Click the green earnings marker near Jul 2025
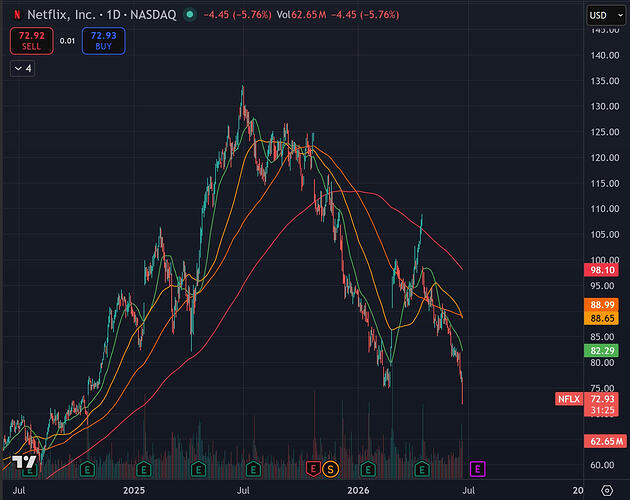The image size is (630, 500). (x=253, y=469)
